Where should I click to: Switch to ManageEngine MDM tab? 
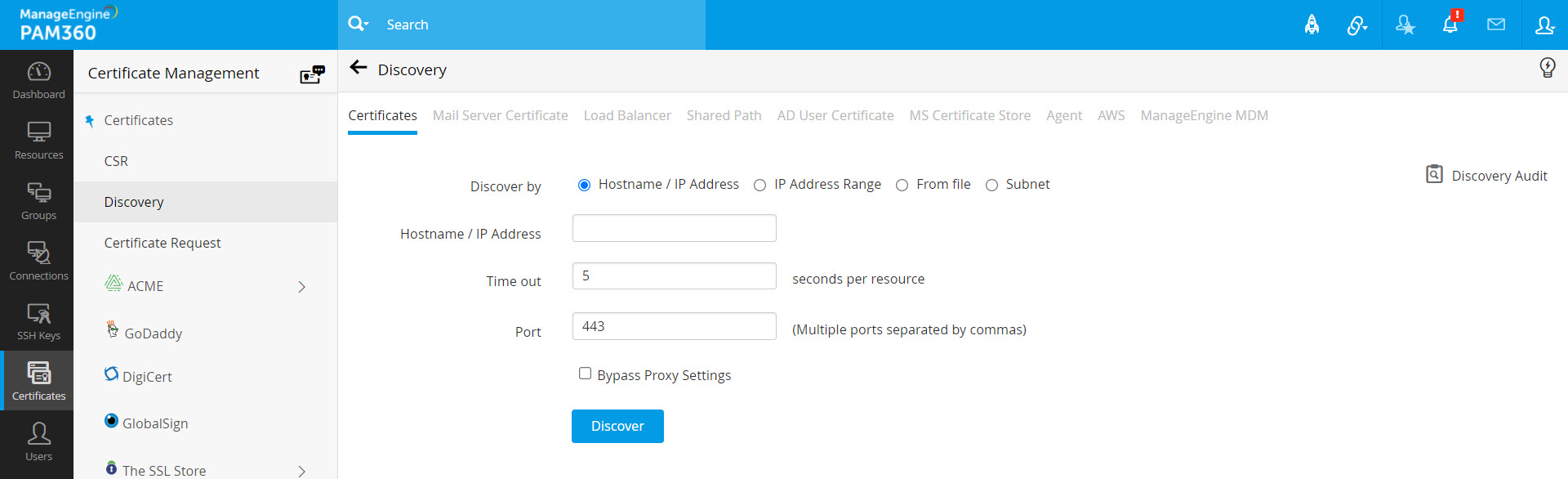1204,115
